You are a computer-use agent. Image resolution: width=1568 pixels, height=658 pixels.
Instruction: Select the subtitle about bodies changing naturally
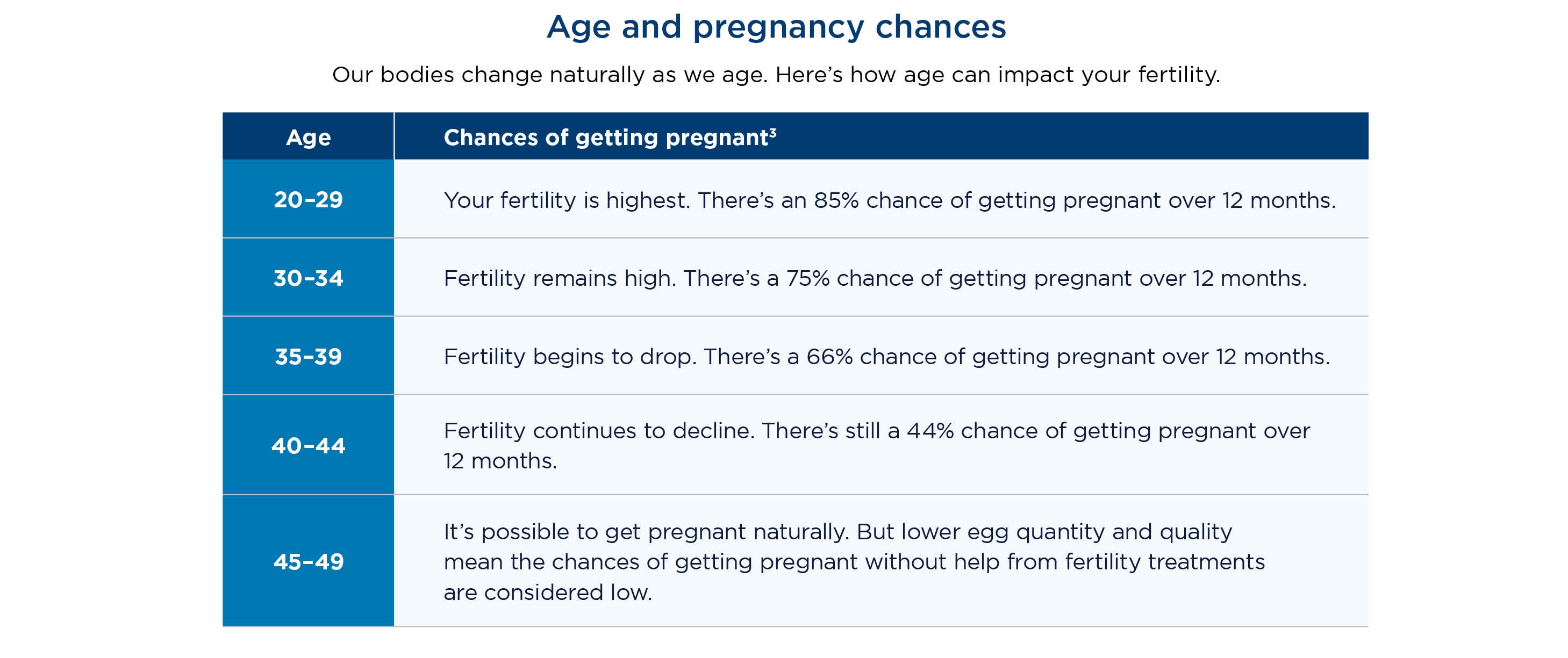coord(776,75)
